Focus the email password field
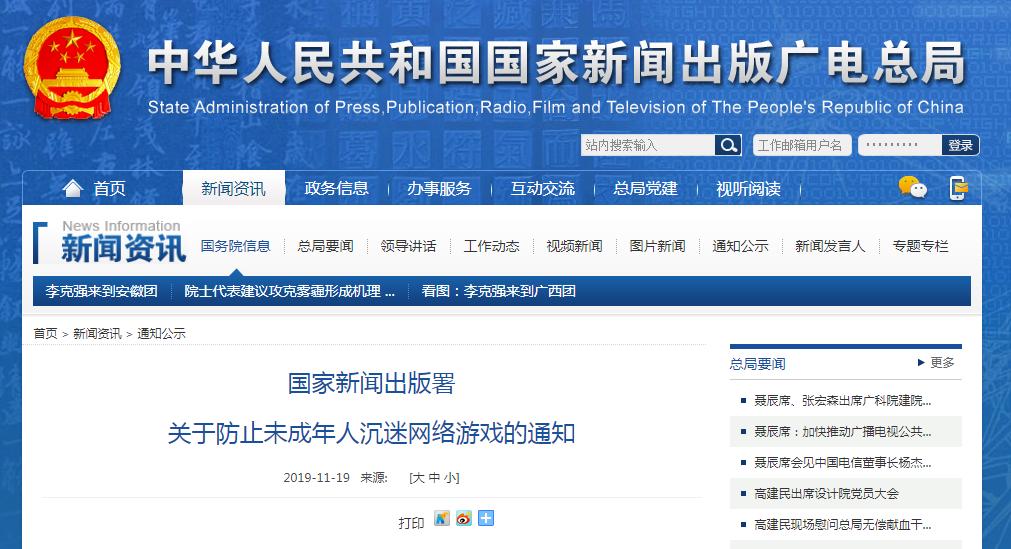 click(900, 145)
